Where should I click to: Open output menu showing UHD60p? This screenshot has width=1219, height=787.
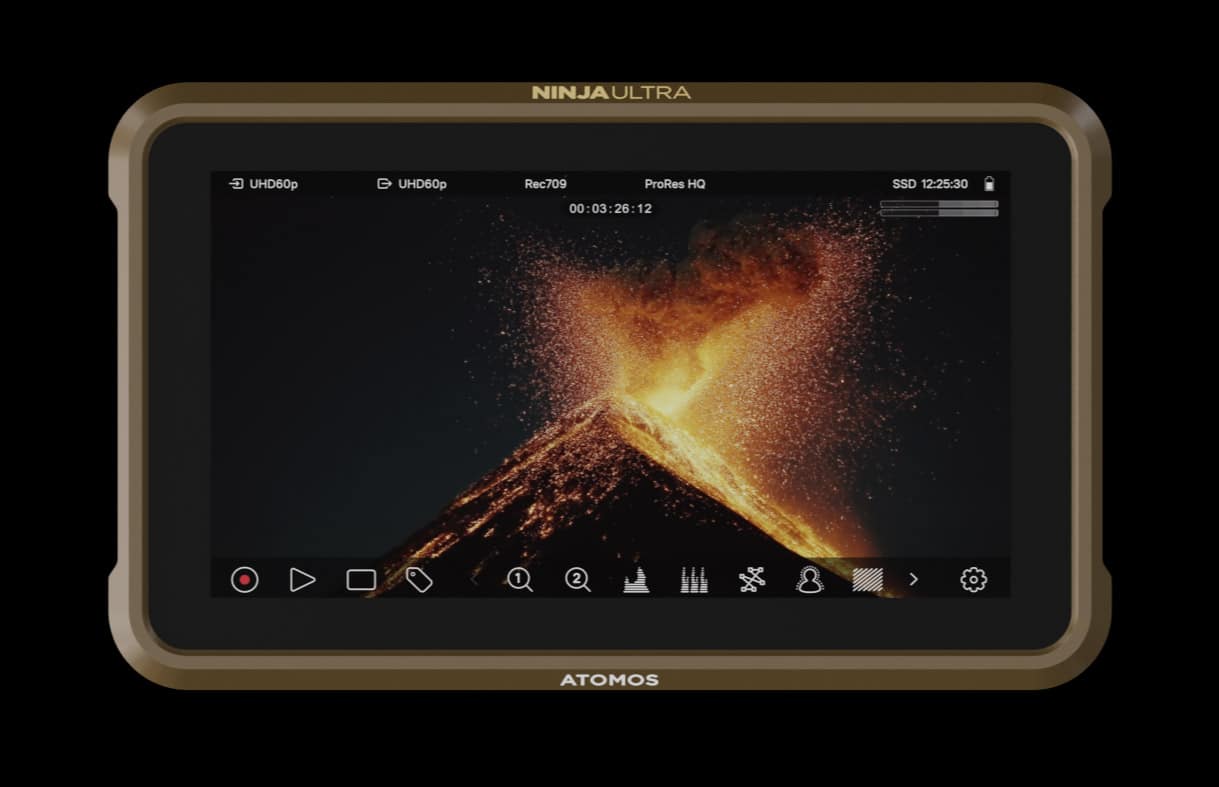[x=412, y=184]
